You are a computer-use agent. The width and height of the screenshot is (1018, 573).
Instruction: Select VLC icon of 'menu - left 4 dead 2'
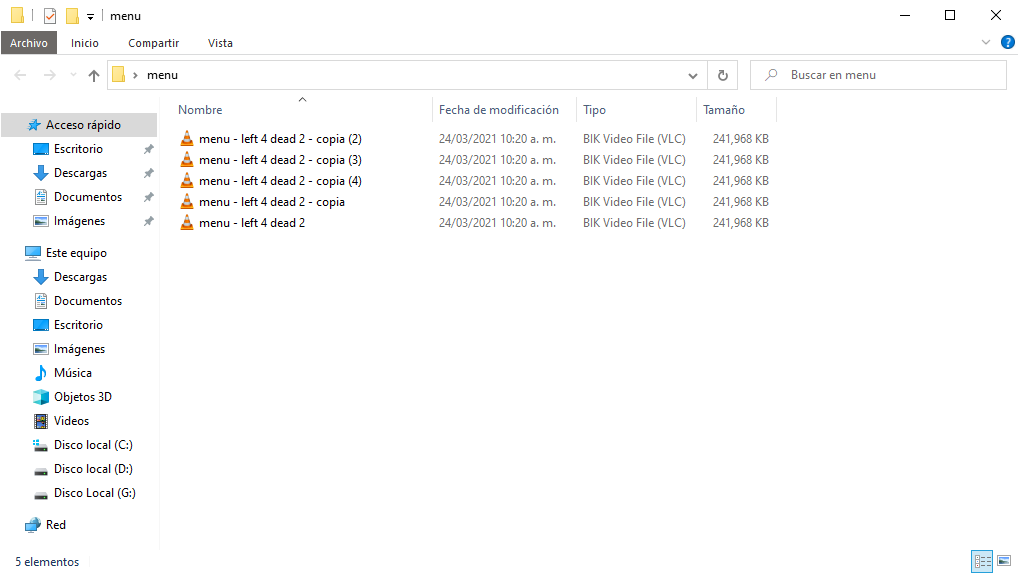click(x=187, y=222)
